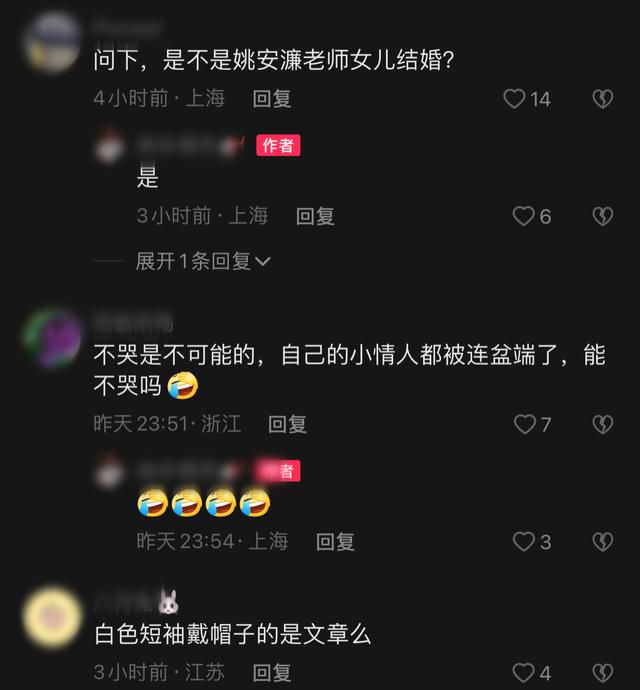Open the top commenter's blurred avatar
The height and width of the screenshot is (690, 640).
tap(53, 43)
